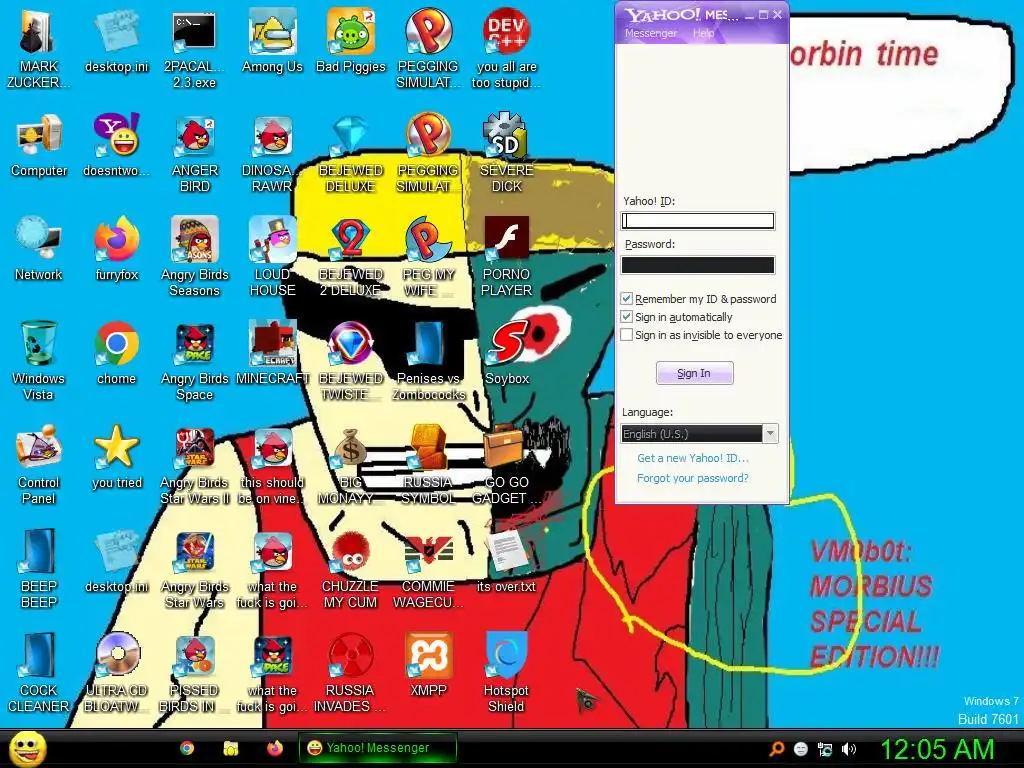Viewport: 1024px width, 768px height.
Task: Open the BEJEWED 2 DELUXE icon
Action: 351,256
